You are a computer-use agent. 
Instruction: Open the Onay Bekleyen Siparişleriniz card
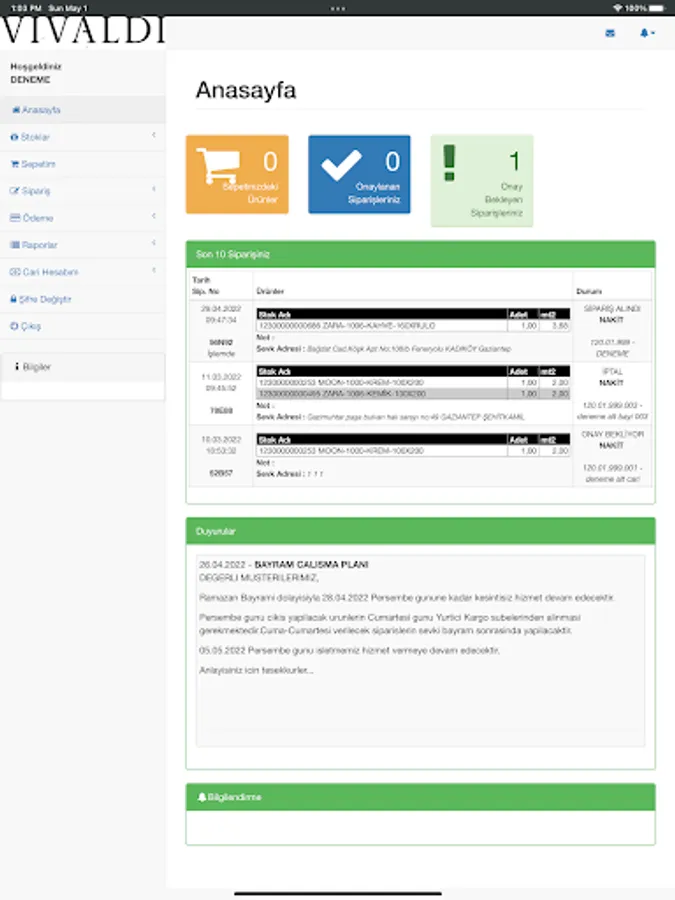(x=482, y=181)
